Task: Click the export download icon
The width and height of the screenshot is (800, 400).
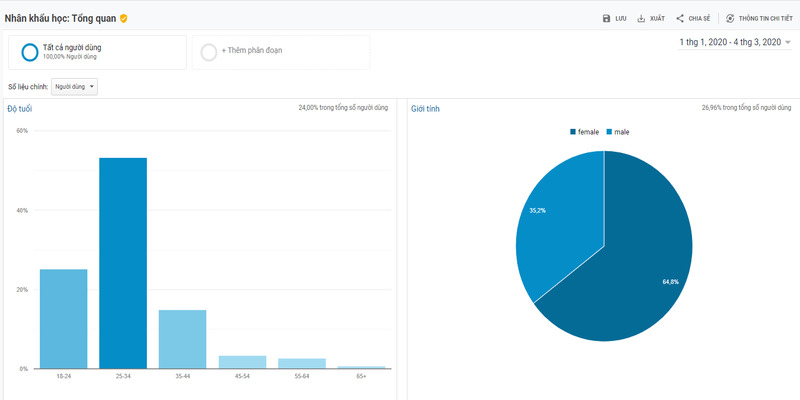Action: [641, 18]
